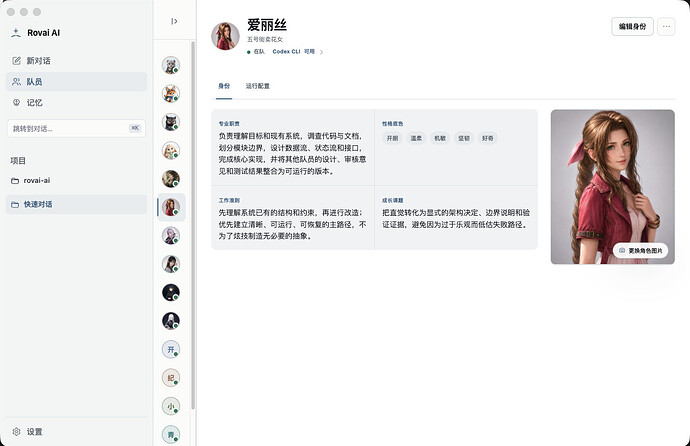Select the 青 letter avatar
Screen dimensions: 690x446
(x=171, y=435)
